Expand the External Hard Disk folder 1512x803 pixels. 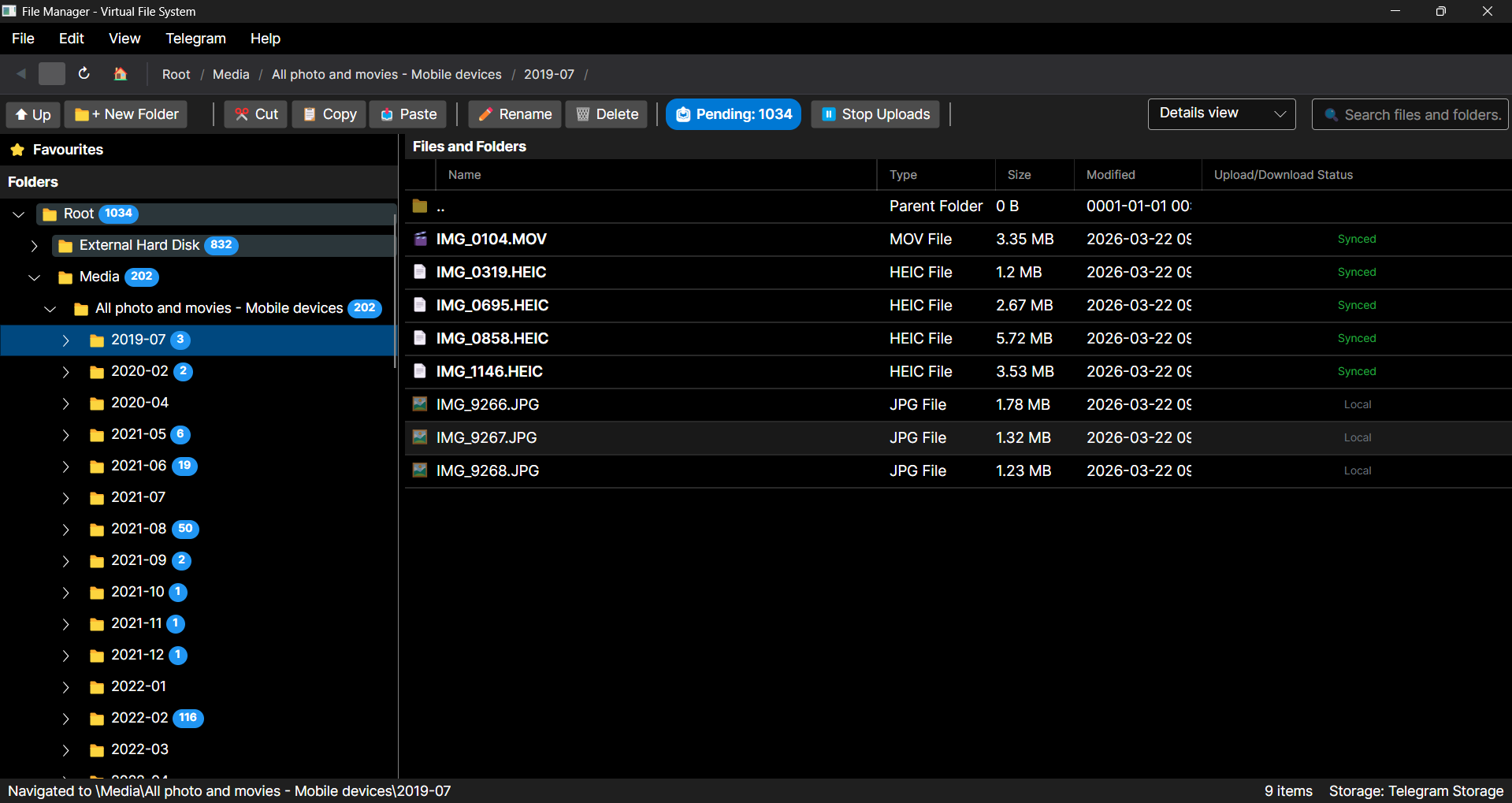click(x=34, y=246)
